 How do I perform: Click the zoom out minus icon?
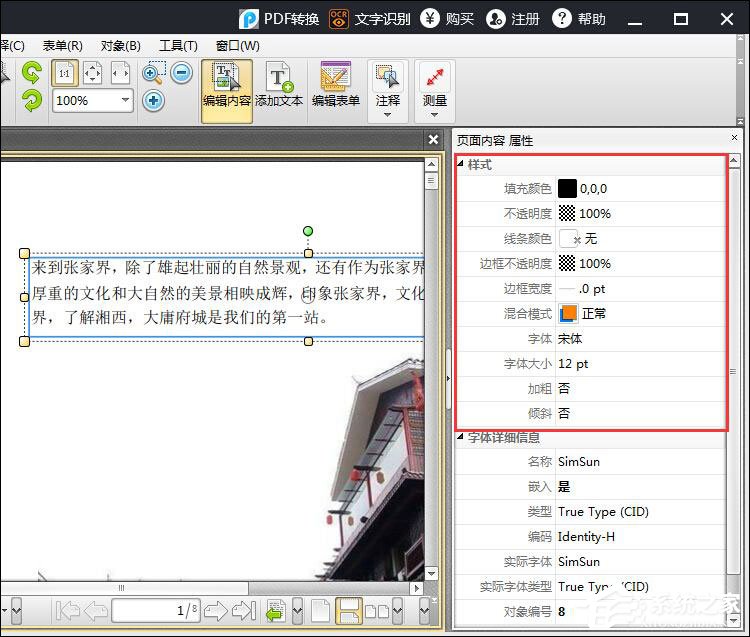(x=181, y=72)
